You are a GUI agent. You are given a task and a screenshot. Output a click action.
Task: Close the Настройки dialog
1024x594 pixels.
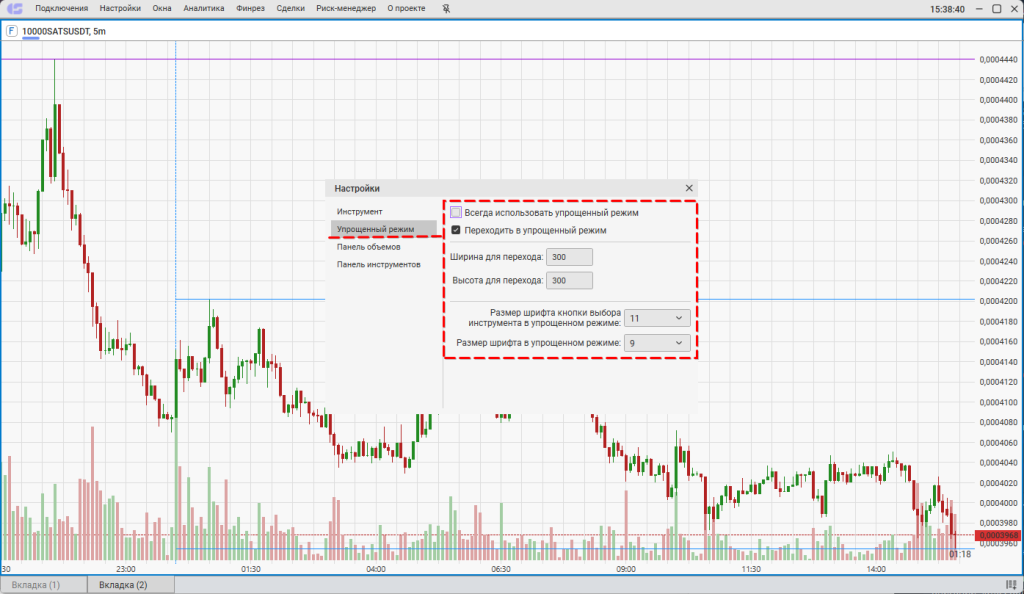(688, 188)
